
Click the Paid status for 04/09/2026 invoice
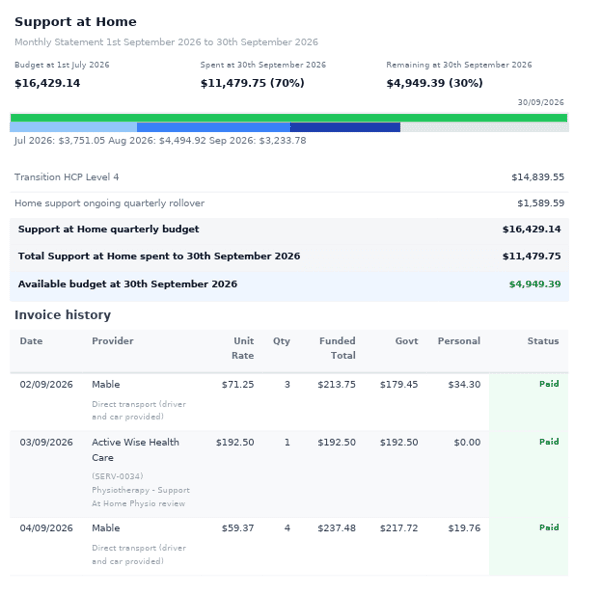click(549, 527)
